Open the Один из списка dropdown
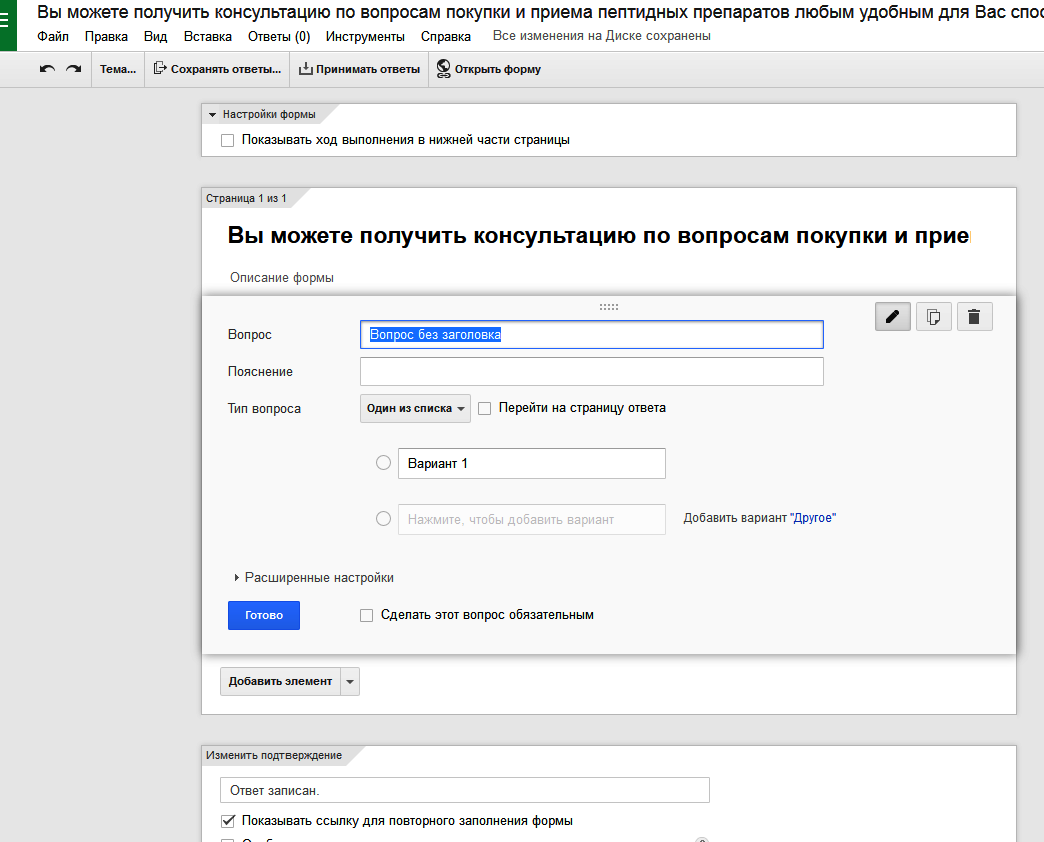This screenshot has width=1044, height=842. point(415,409)
